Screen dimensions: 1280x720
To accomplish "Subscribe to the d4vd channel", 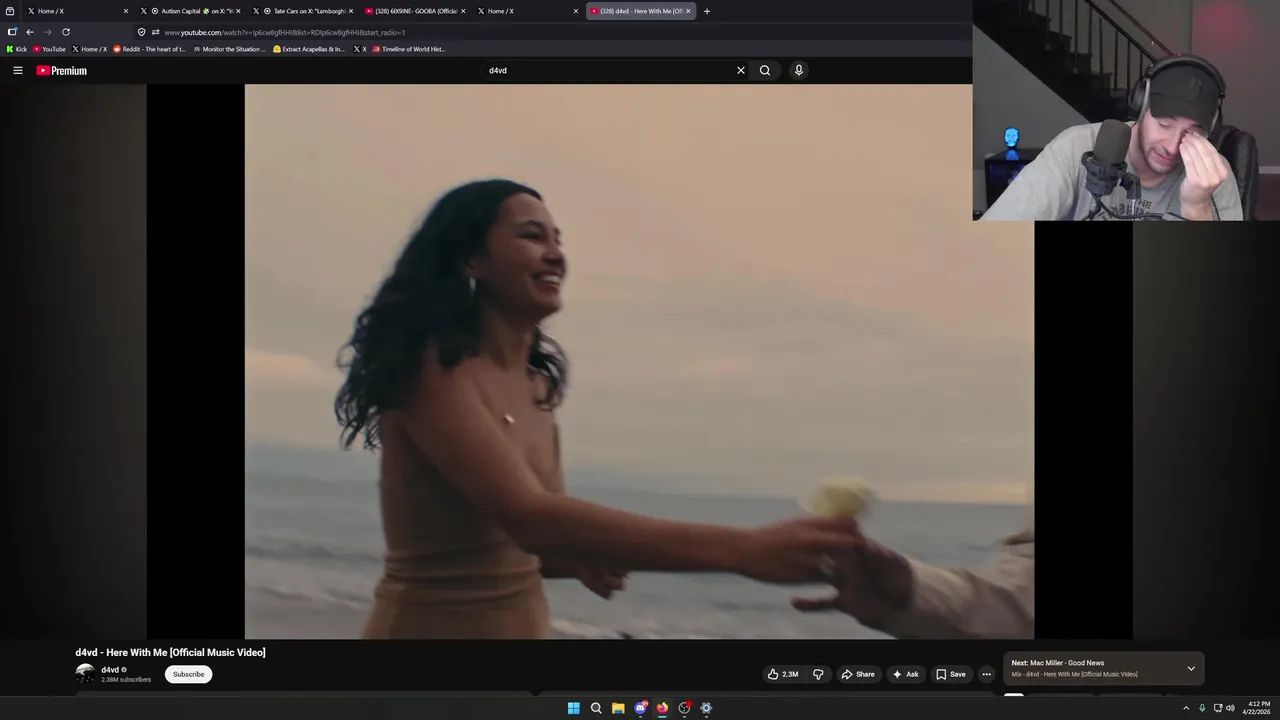I will pos(188,674).
